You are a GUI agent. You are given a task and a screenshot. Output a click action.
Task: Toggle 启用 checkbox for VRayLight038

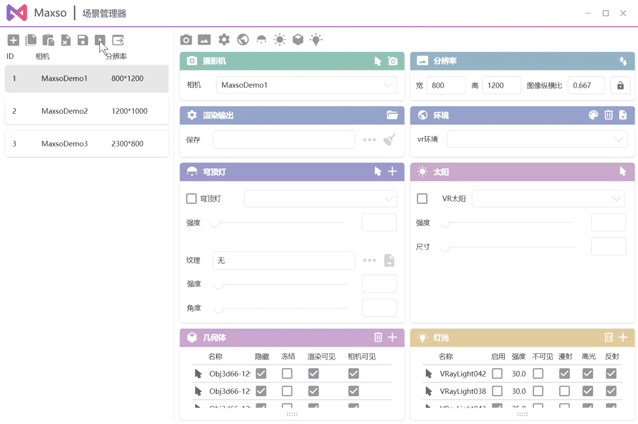click(x=497, y=391)
